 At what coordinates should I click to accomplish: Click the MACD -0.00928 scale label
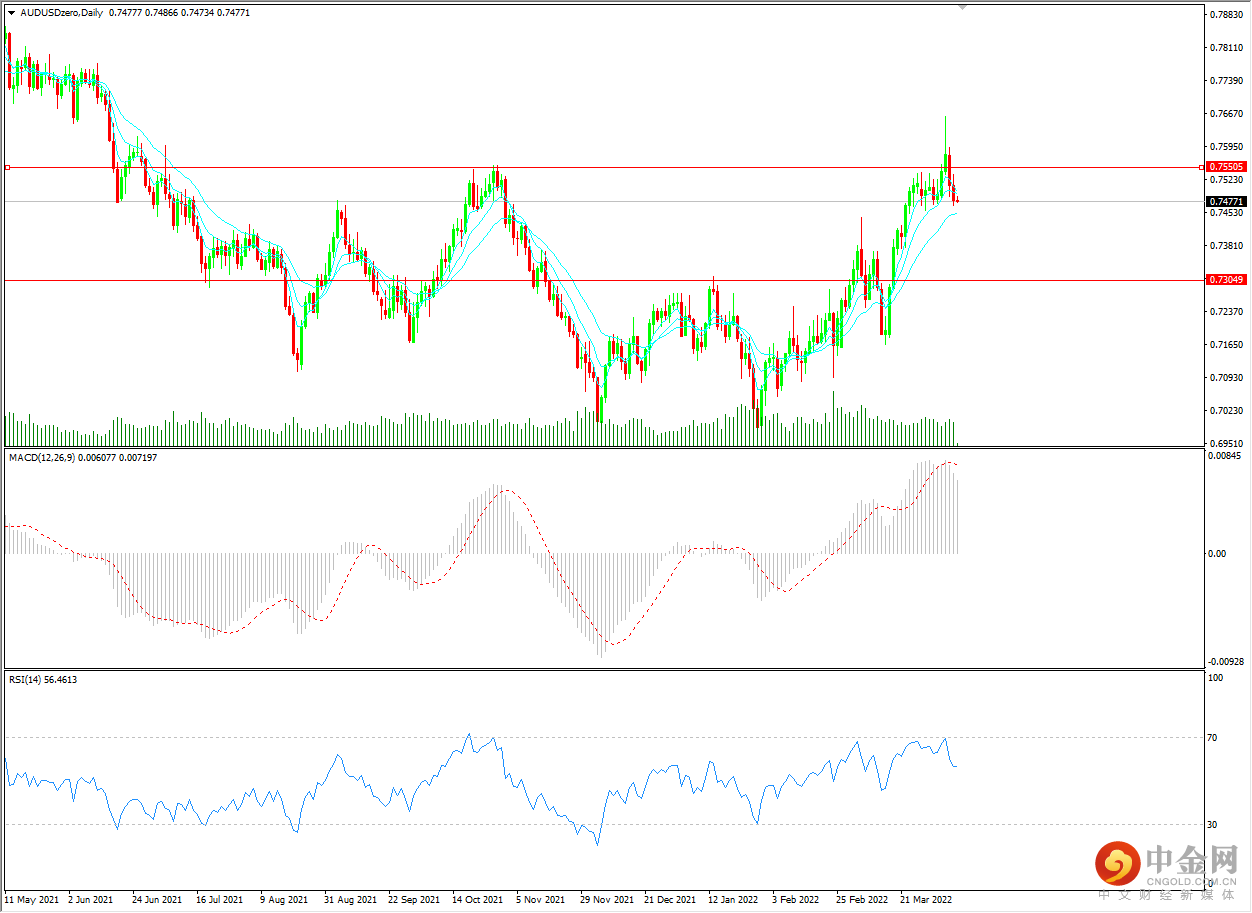(1227, 661)
